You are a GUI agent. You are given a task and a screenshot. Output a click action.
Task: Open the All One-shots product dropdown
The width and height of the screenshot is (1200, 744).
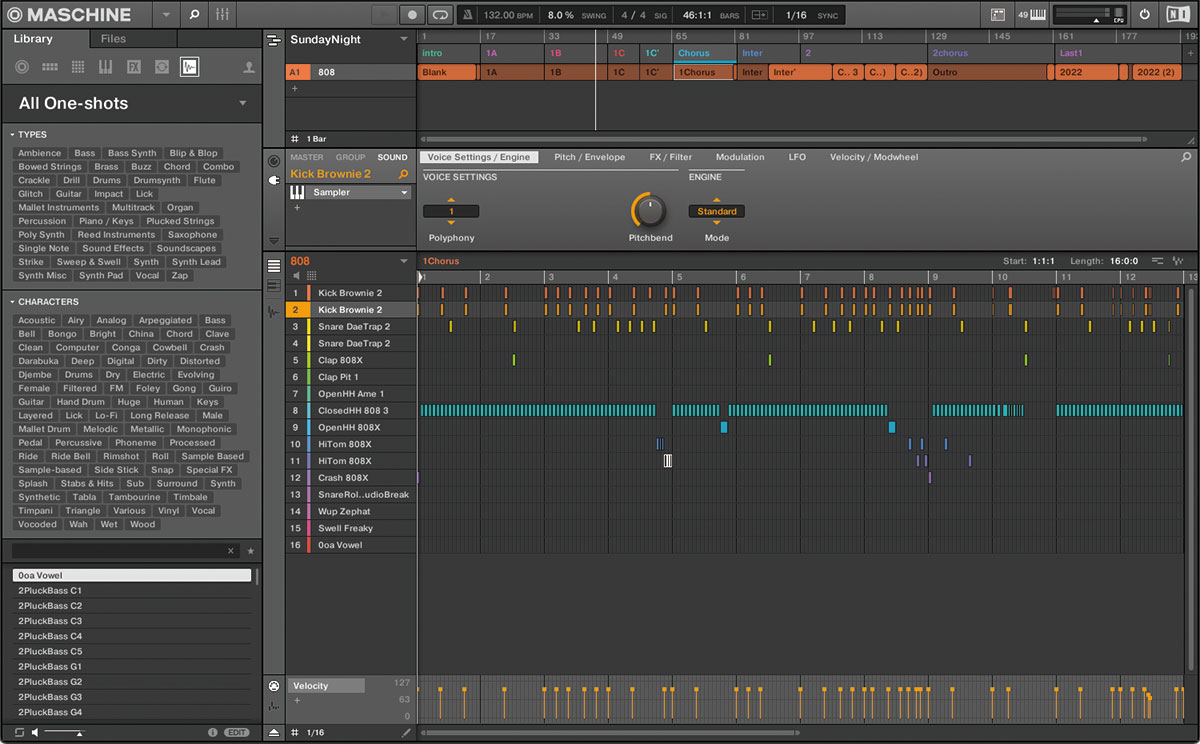[x=242, y=103]
